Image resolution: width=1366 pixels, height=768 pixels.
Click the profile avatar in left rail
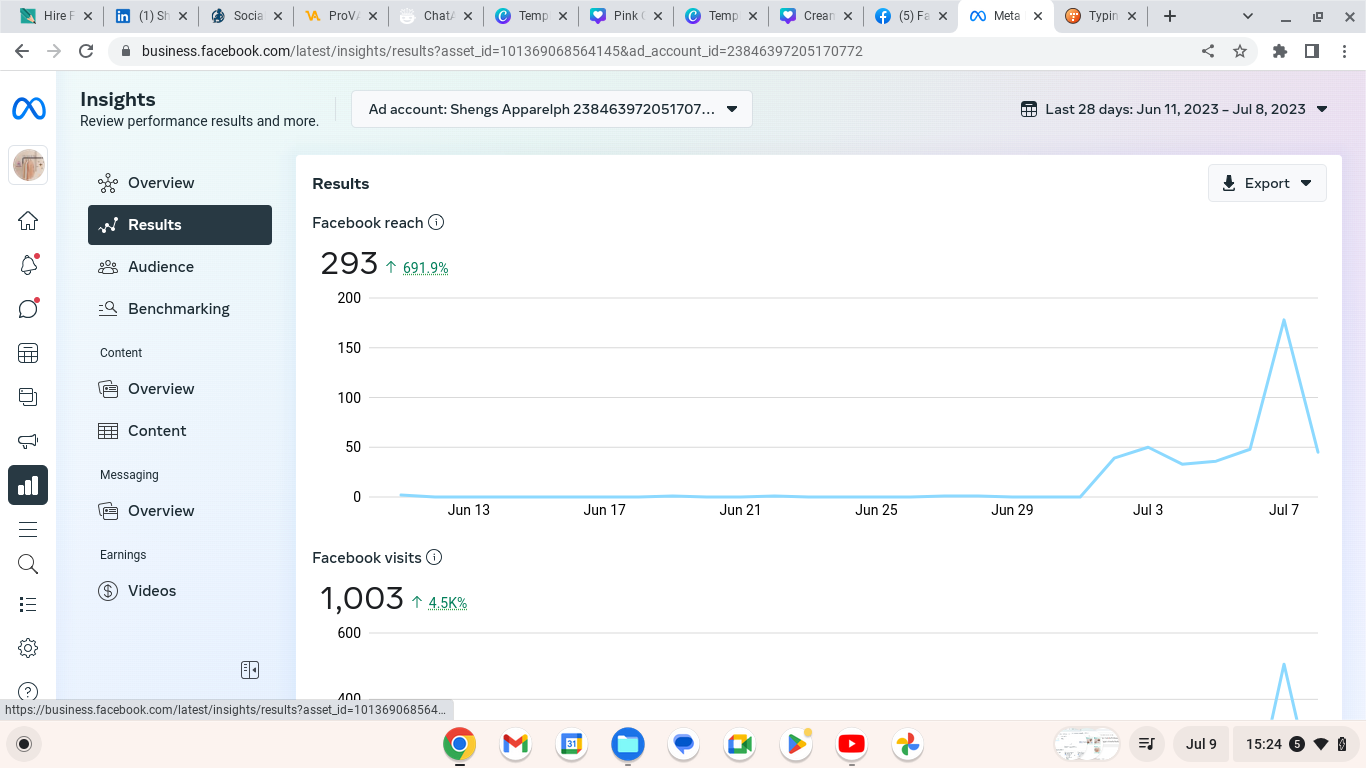click(x=28, y=165)
